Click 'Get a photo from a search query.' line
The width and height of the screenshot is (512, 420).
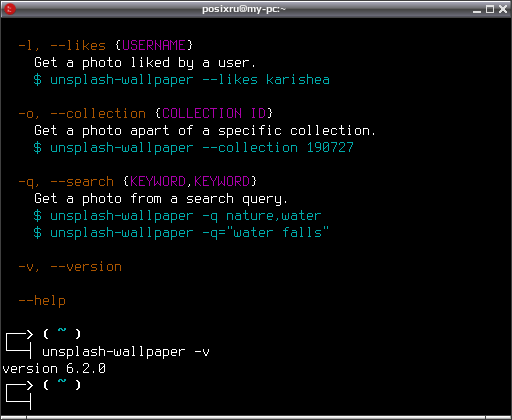[x=161, y=199]
